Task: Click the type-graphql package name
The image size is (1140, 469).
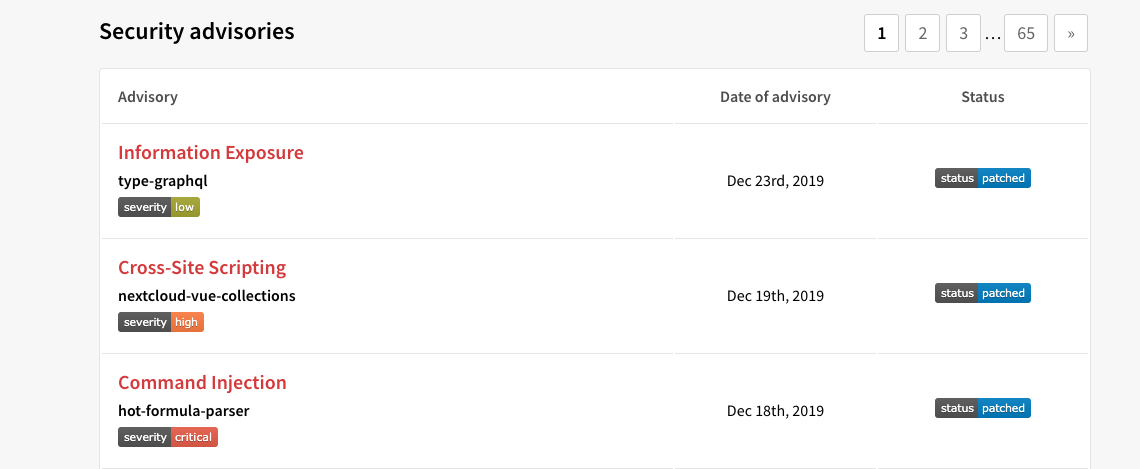Action: pyautogui.click(x=163, y=181)
